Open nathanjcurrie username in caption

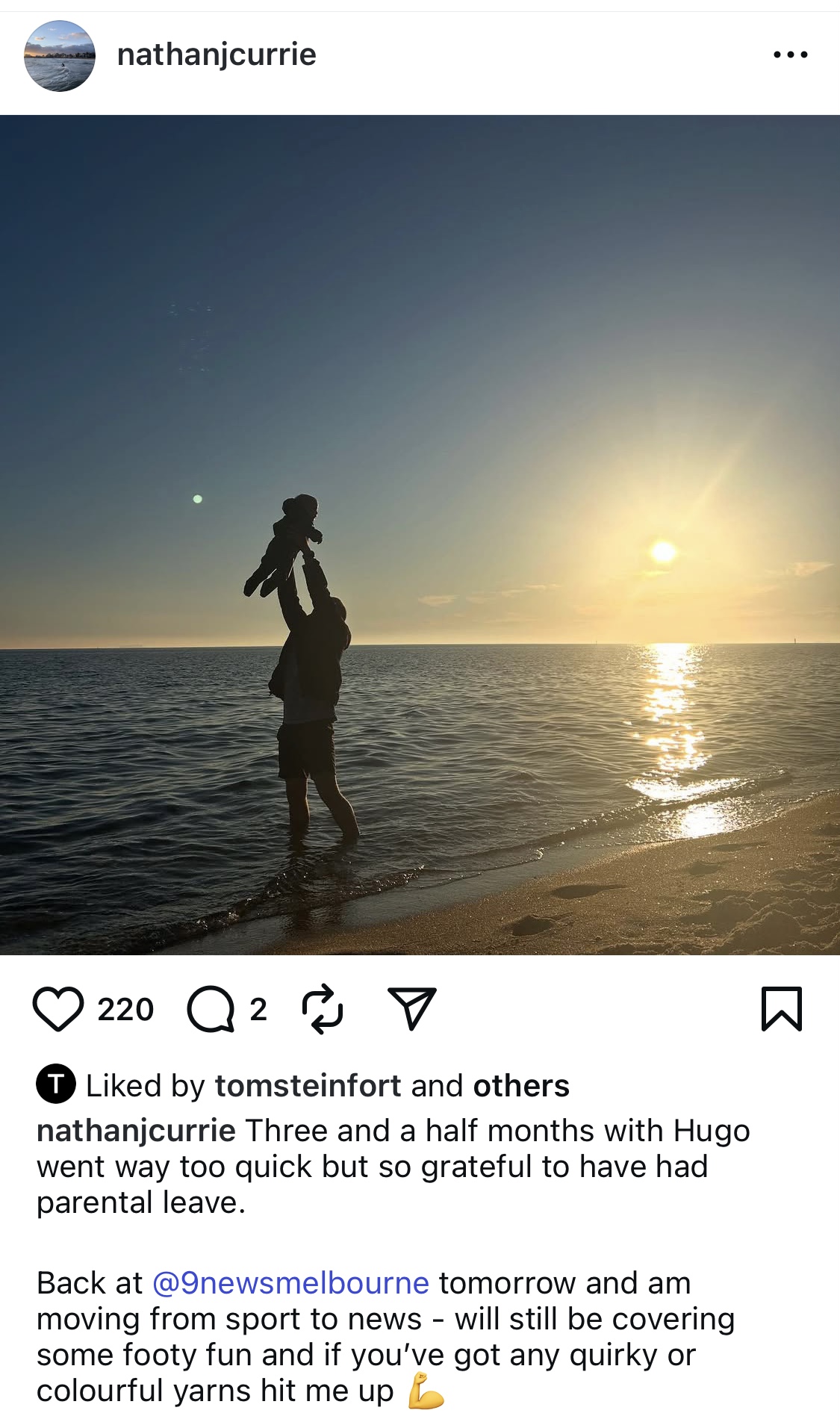coord(137,1131)
